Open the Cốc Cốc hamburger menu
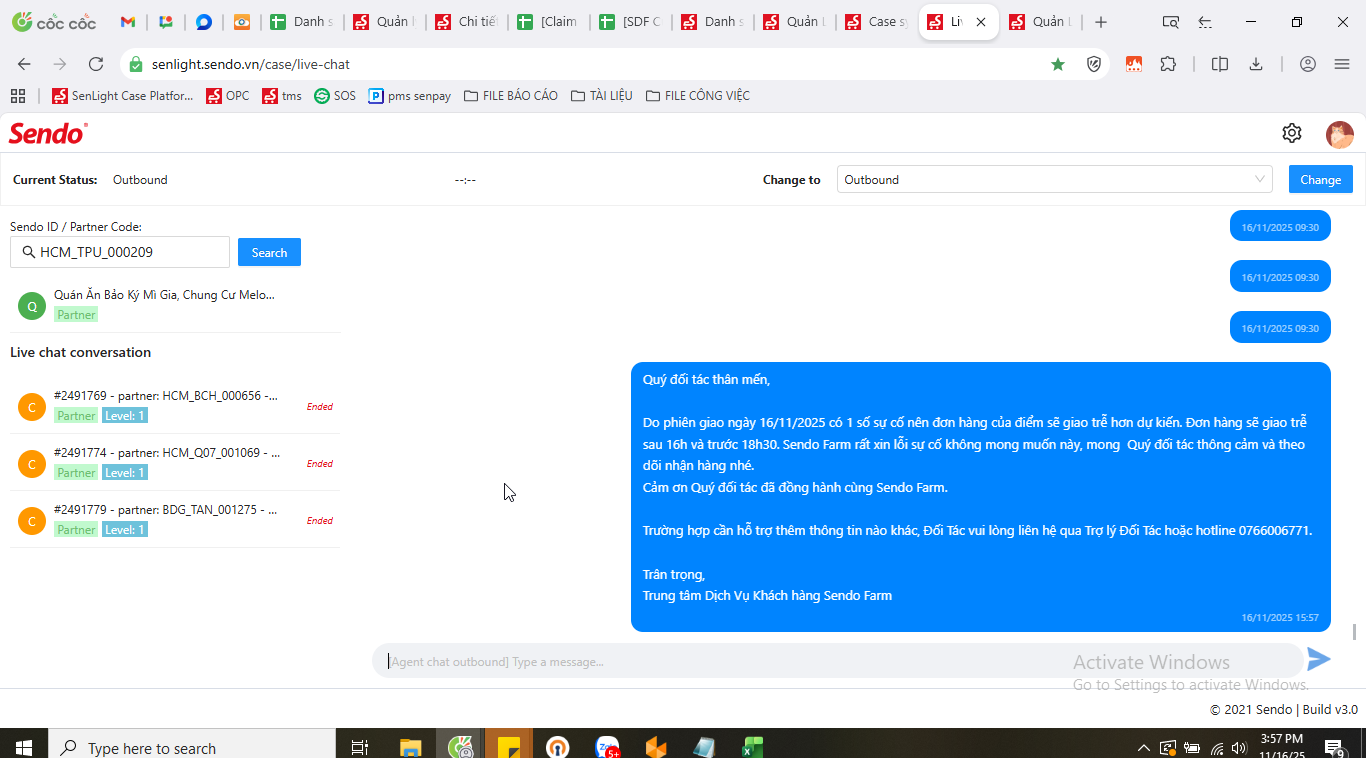The width and height of the screenshot is (1366, 758). (1342, 64)
